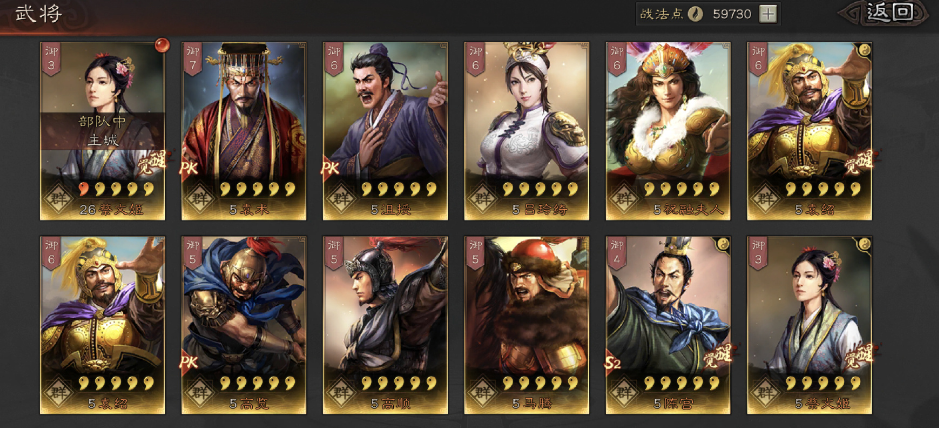Click the 战法点 coin icon
This screenshot has height=428, width=939.
(x=695, y=14)
